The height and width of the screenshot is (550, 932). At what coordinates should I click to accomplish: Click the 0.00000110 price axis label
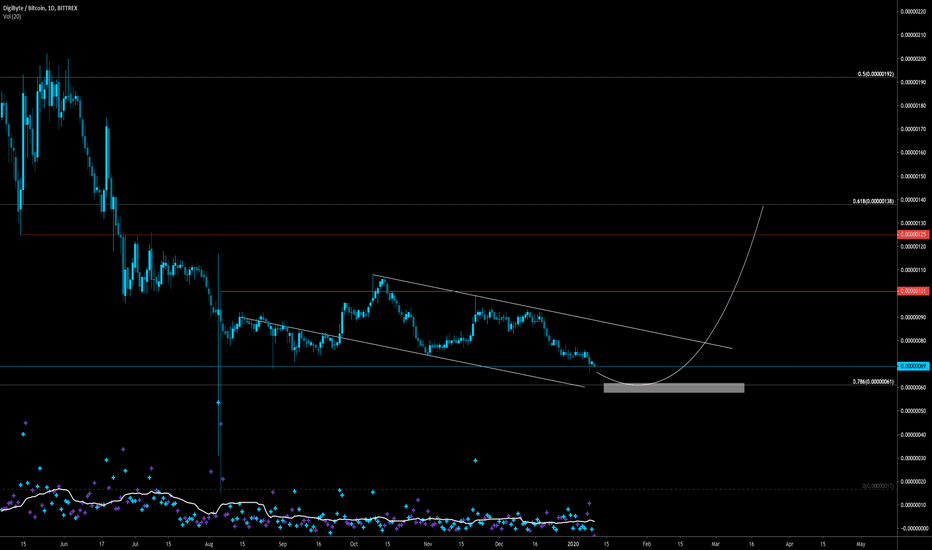coord(914,270)
